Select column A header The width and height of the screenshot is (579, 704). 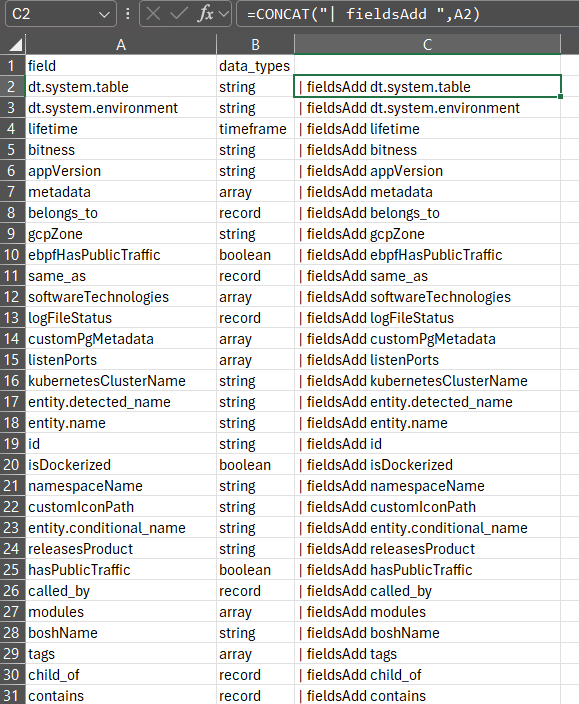pyautogui.click(x=121, y=44)
